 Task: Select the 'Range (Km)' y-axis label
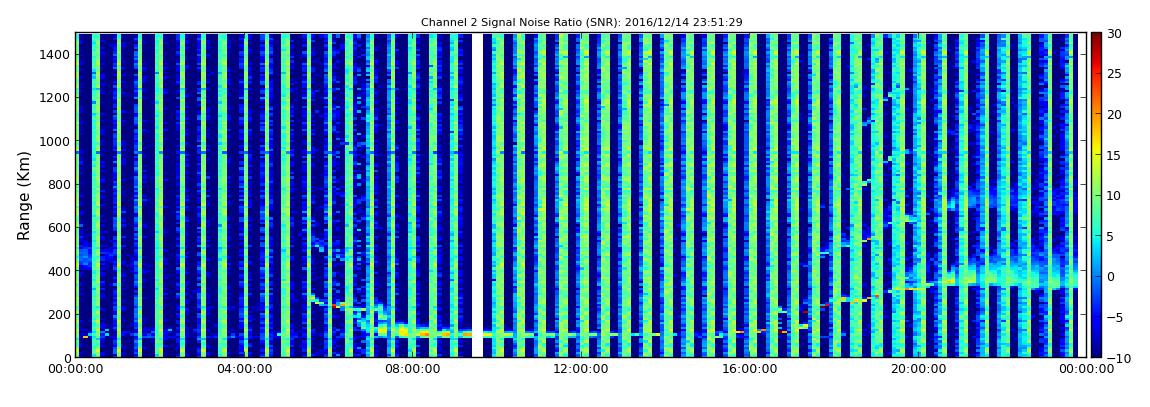click(x=24, y=195)
